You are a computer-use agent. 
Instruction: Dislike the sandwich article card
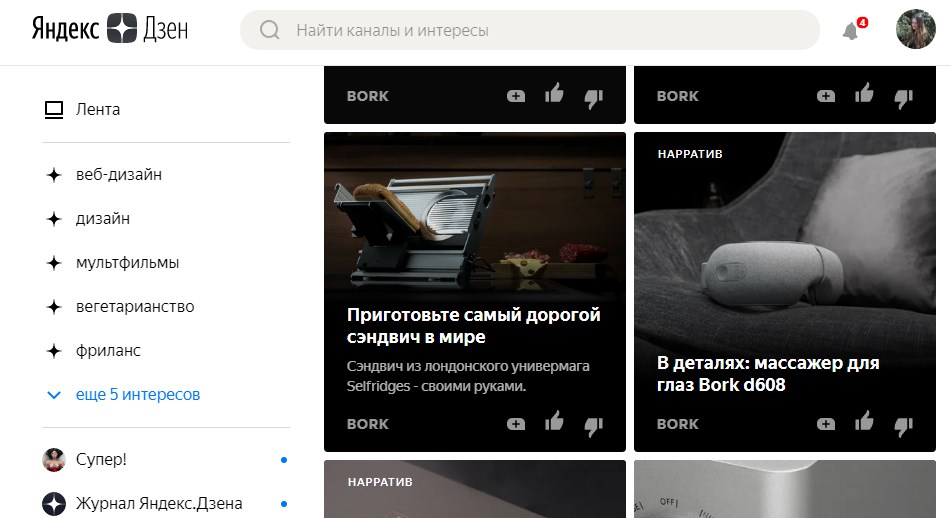tap(593, 426)
